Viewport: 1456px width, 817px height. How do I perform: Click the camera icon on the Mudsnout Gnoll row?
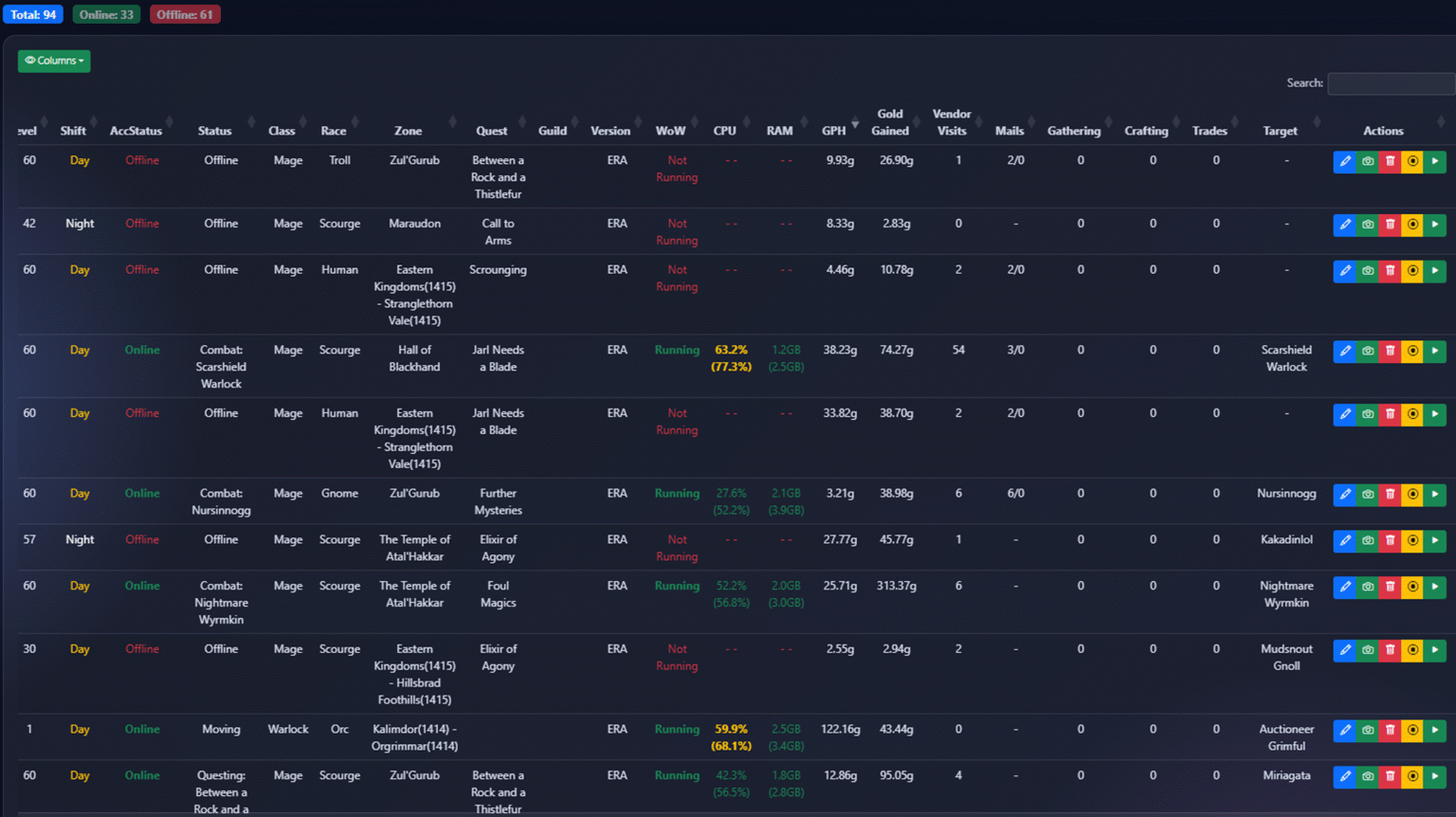[x=1367, y=650]
